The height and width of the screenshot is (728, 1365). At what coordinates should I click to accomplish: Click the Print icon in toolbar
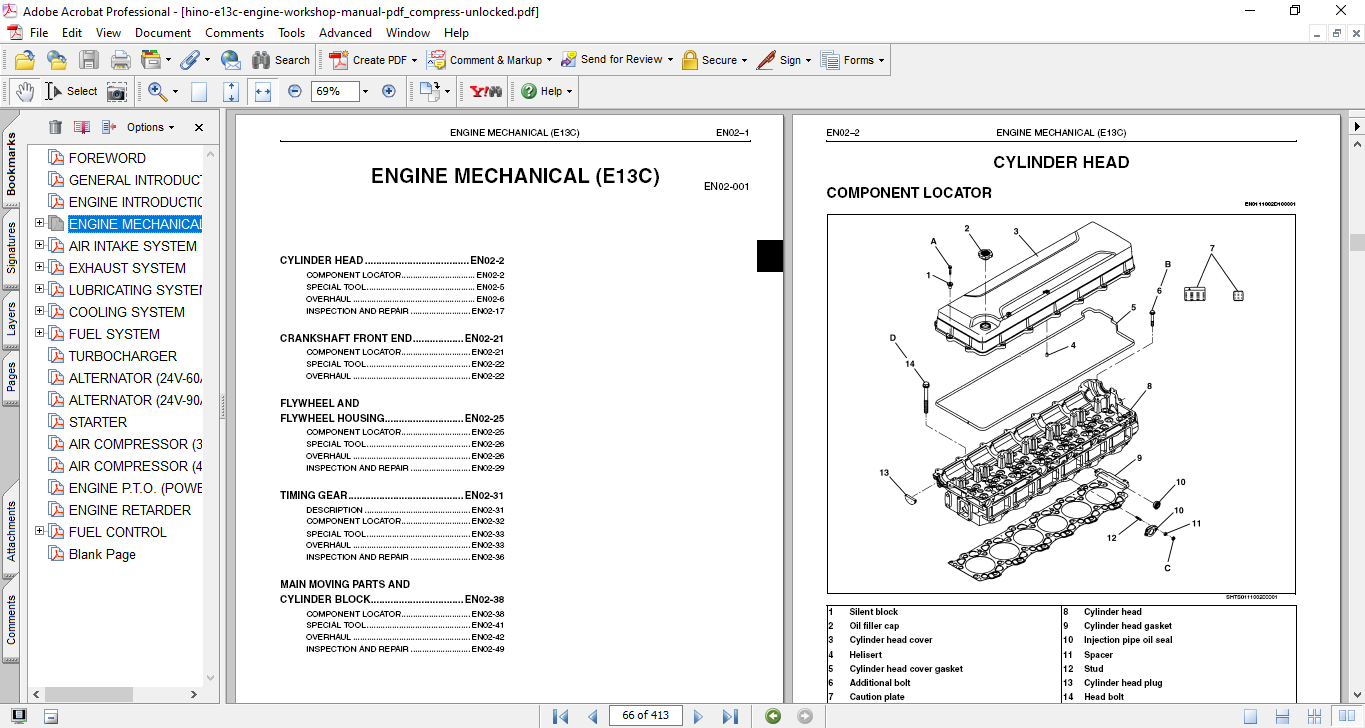pyautogui.click(x=120, y=60)
